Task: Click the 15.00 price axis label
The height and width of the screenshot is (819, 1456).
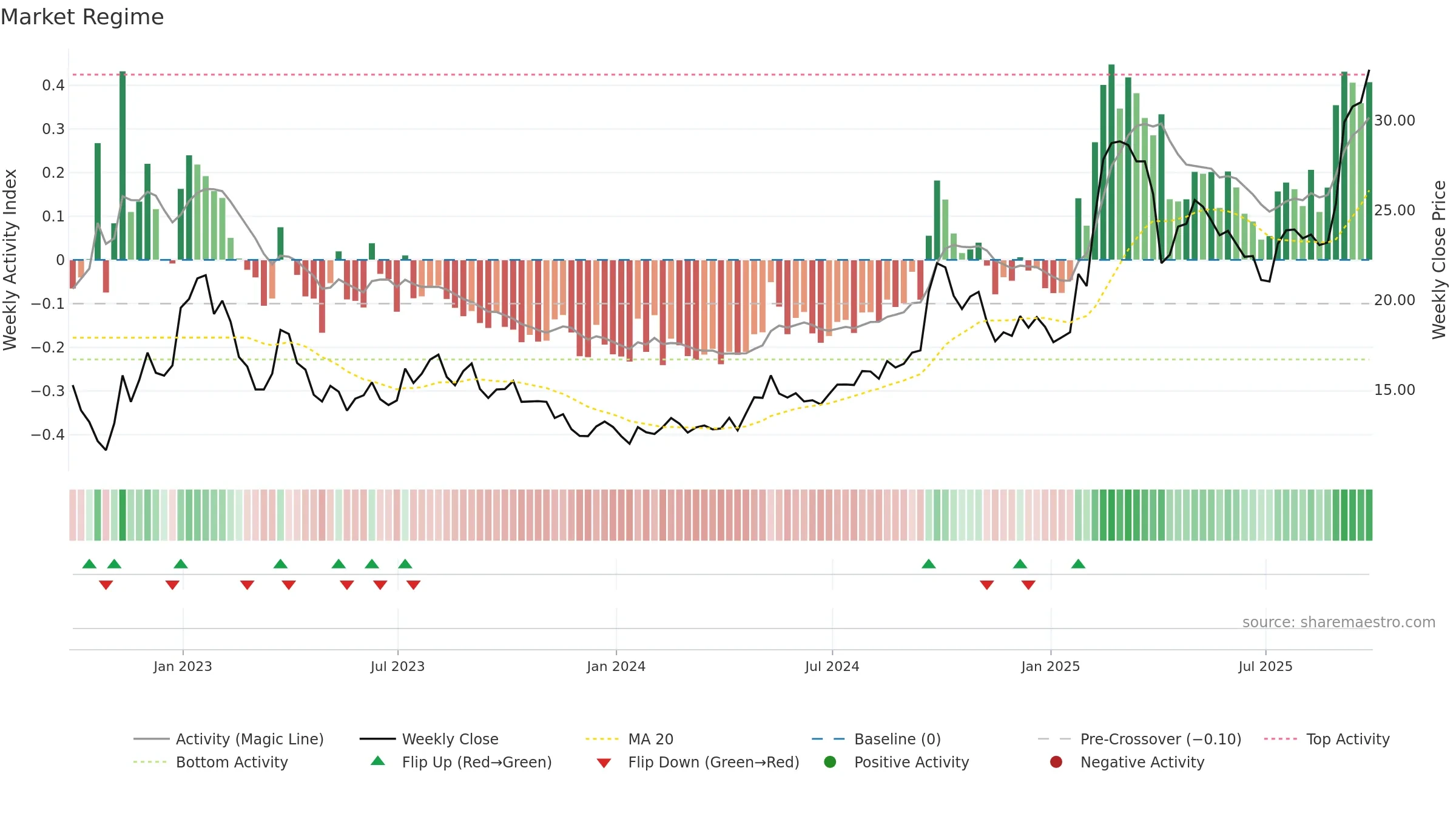Action: (1394, 390)
